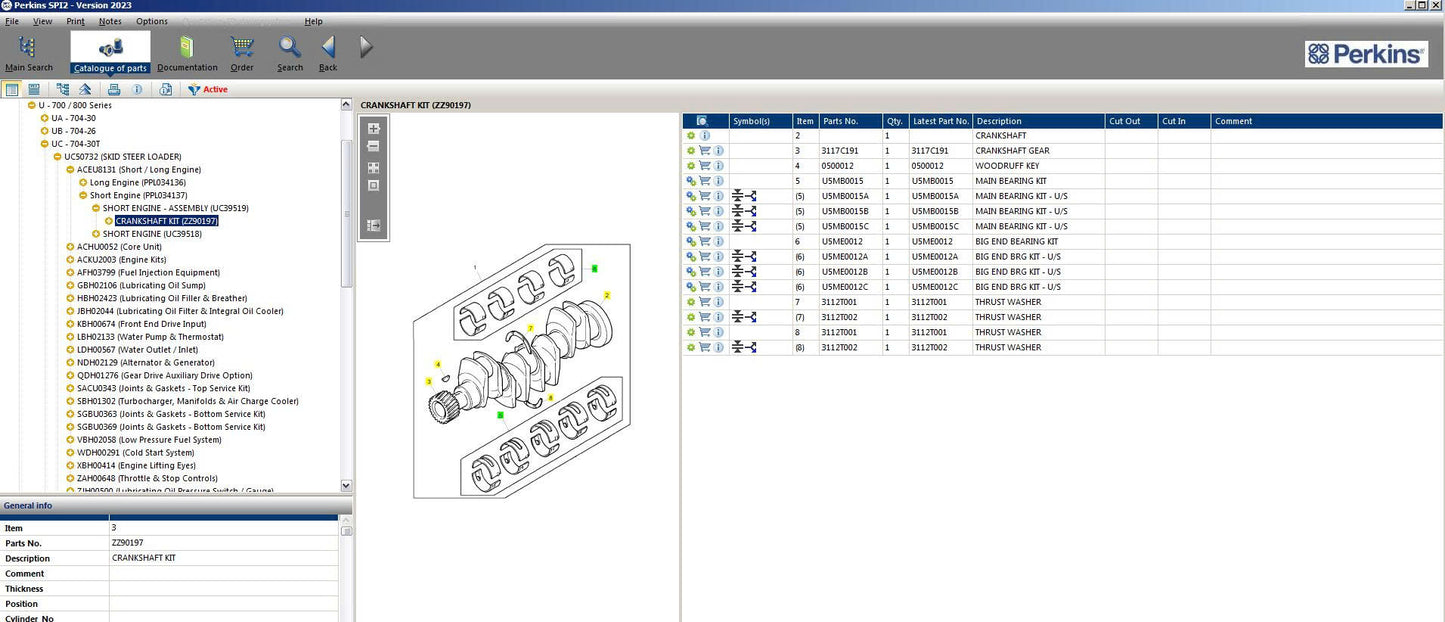Collapse all branches in the parts tree
Viewport: 1445px width, 622px height.
(85, 89)
